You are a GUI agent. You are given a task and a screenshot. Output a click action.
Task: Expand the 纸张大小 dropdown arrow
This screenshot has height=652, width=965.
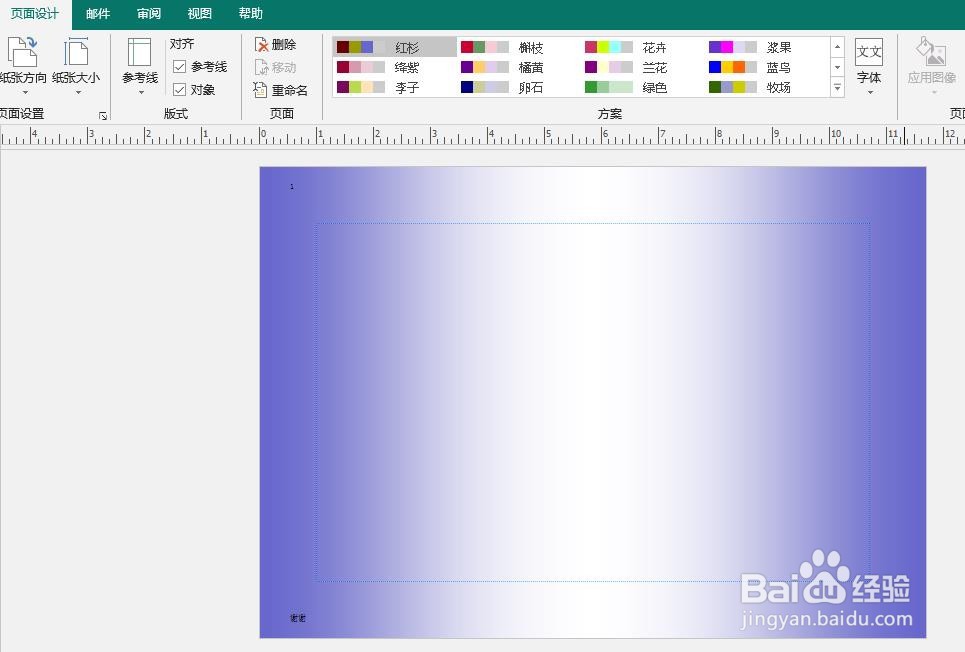78,92
